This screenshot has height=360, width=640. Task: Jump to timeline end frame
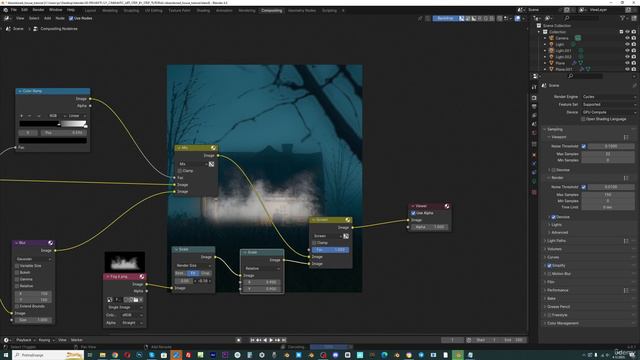coord(284,340)
